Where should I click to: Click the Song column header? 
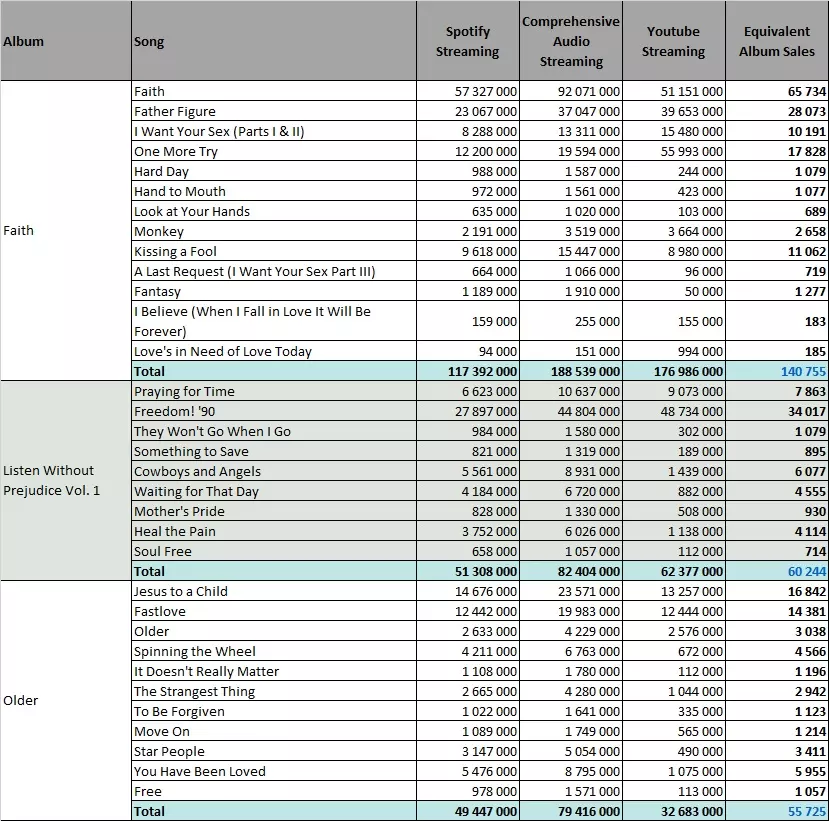click(274, 41)
